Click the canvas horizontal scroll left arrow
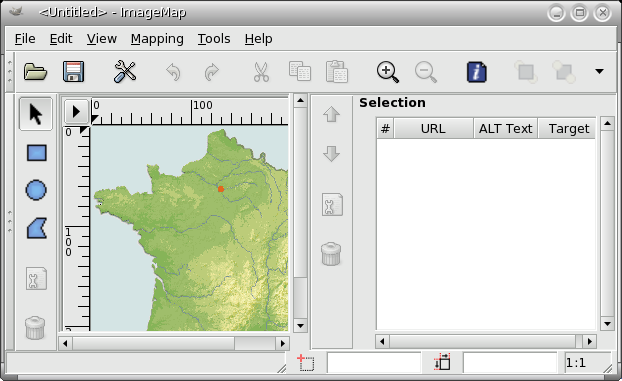Viewport: 622px width, 381px height. pyautogui.click(x=65, y=343)
